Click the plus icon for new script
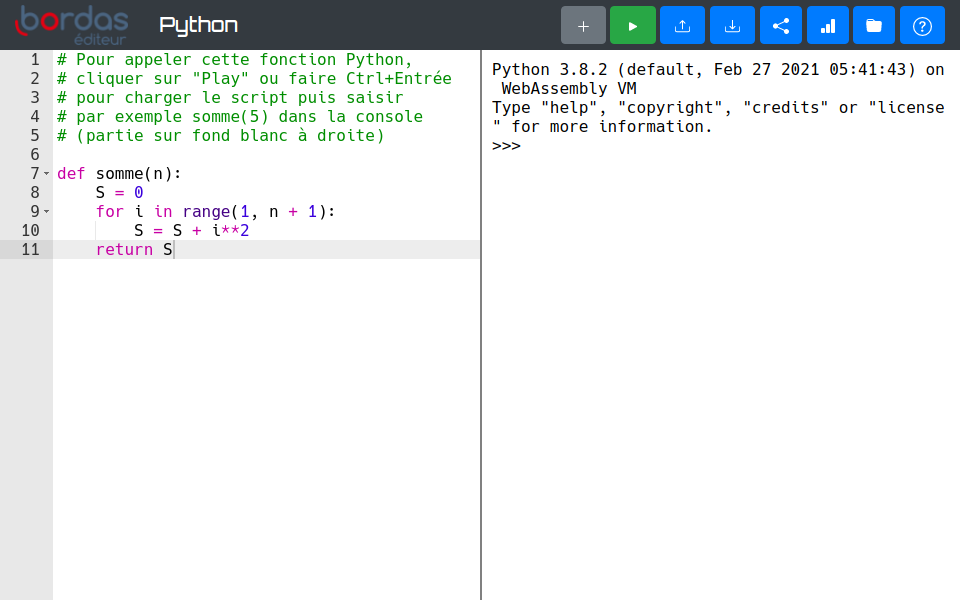Image resolution: width=960 pixels, height=600 pixels. (x=583, y=25)
